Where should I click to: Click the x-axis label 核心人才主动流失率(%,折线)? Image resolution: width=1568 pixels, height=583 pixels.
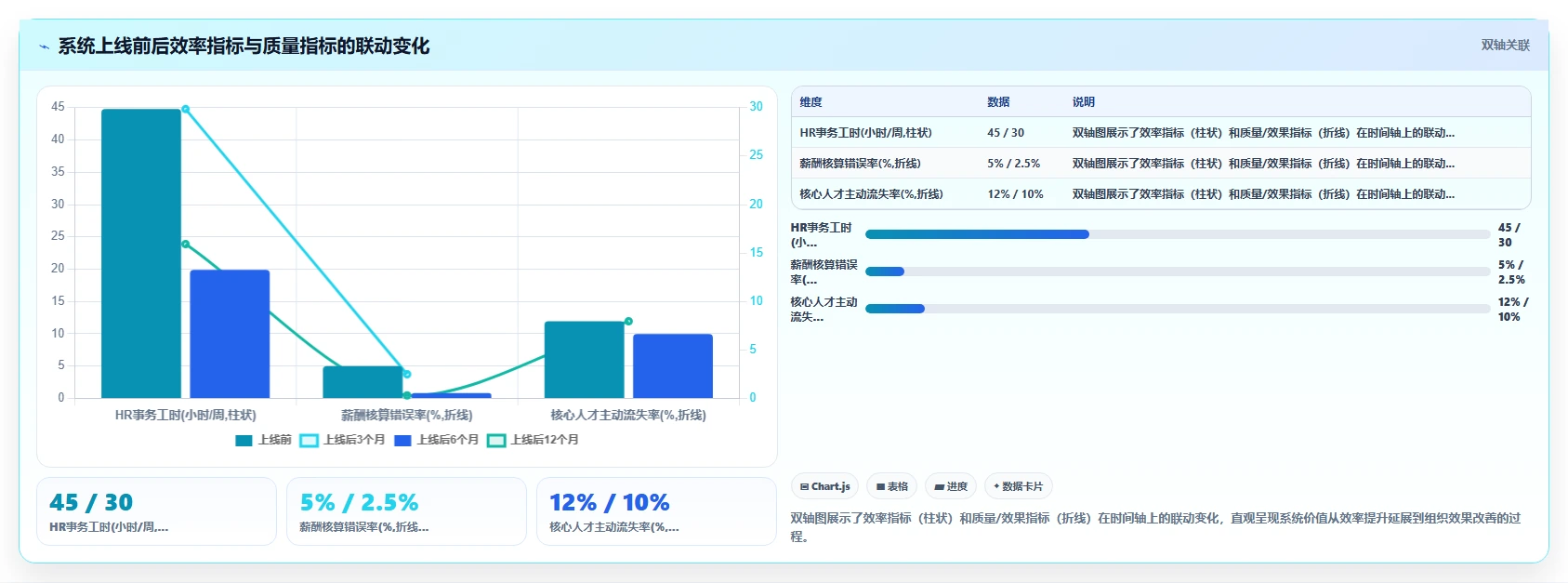[x=628, y=415]
